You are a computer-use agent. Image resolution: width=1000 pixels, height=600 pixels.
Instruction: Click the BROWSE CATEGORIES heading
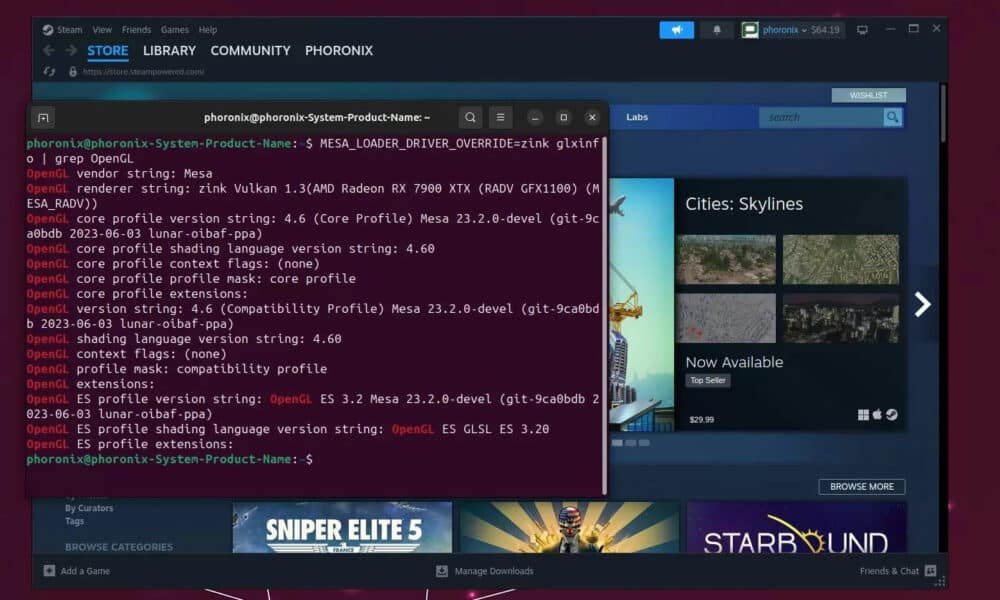tap(119, 547)
